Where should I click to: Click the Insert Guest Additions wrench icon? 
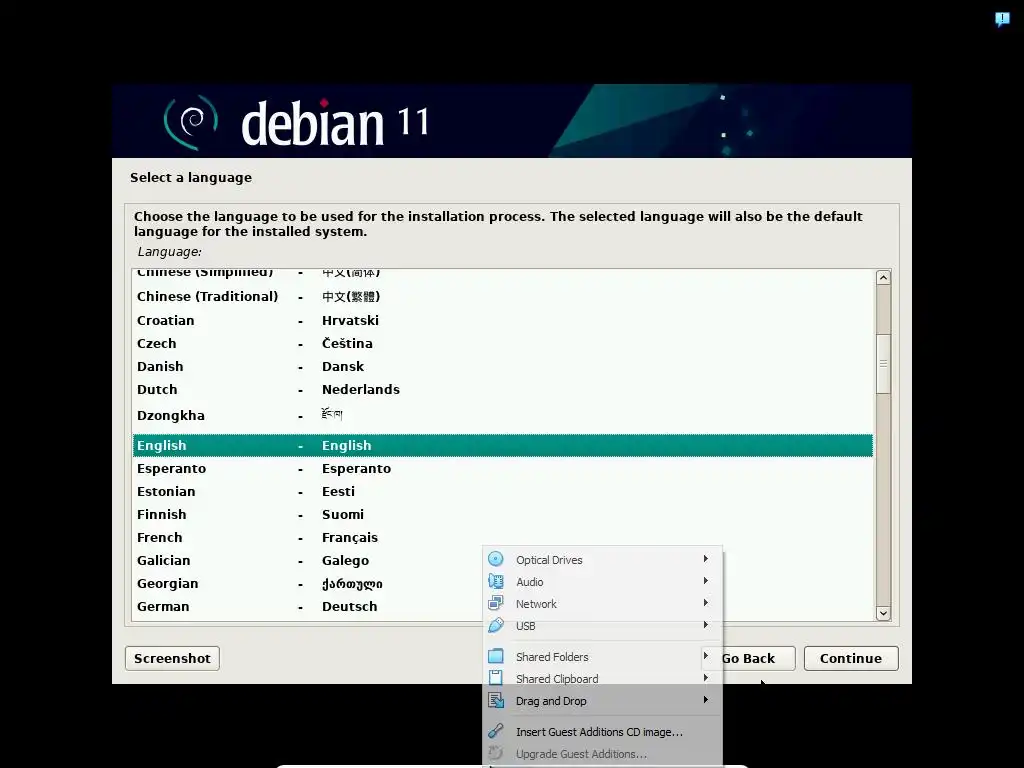click(496, 731)
